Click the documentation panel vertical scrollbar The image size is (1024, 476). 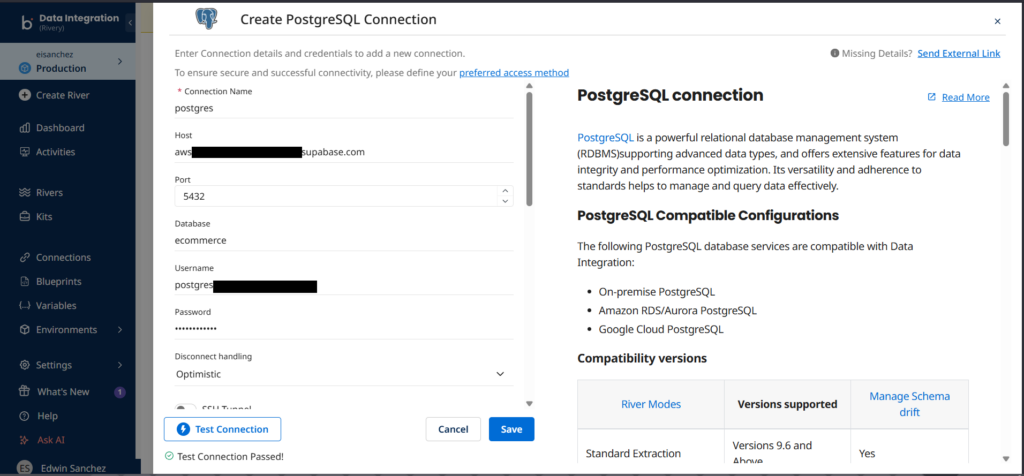(x=1006, y=118)
